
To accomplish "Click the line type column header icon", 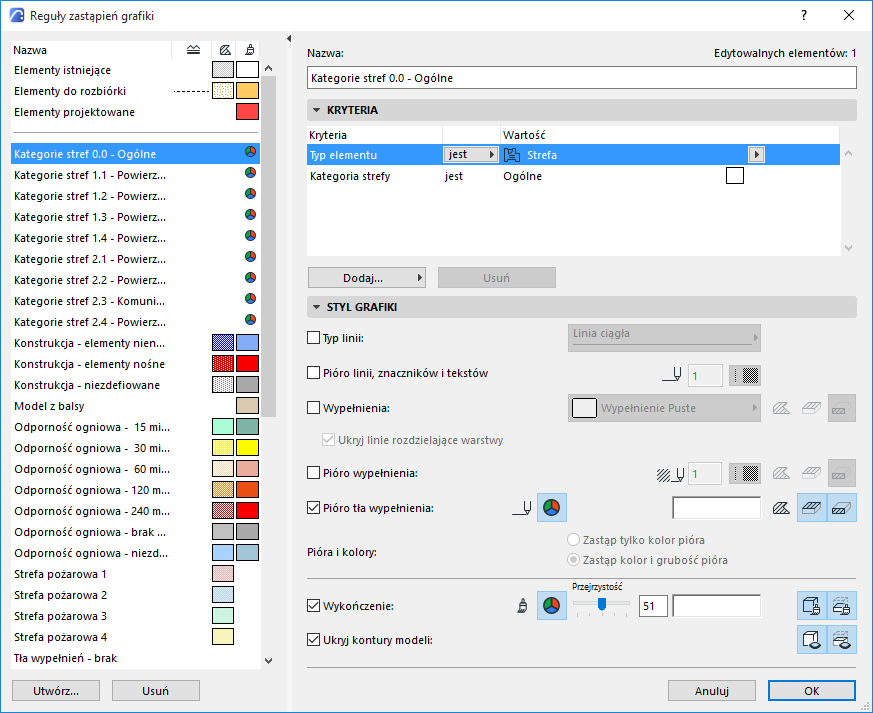I will (193, 50).
